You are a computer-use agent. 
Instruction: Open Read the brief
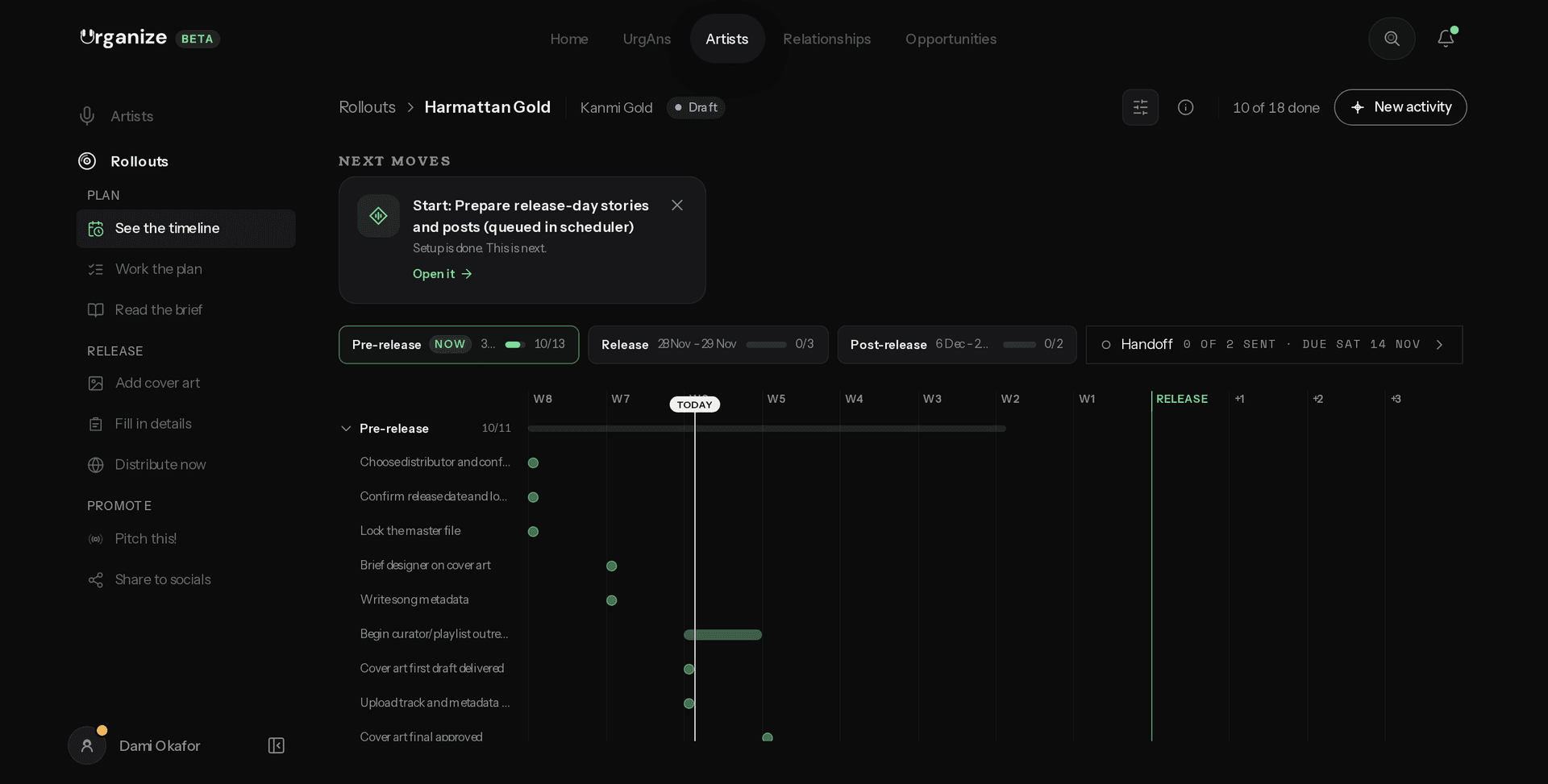[185, 309]
